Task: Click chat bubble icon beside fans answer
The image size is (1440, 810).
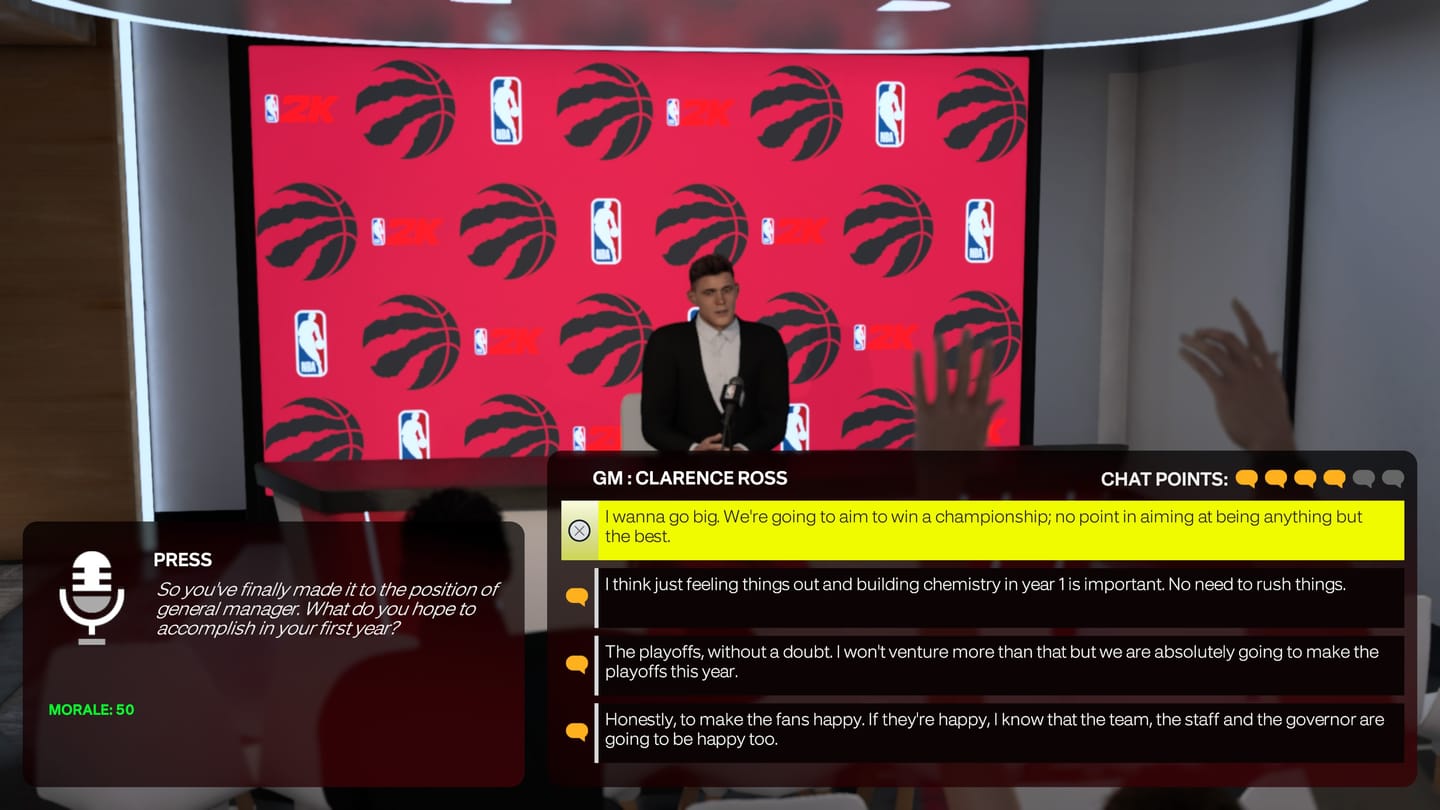Action: point(577,732)
